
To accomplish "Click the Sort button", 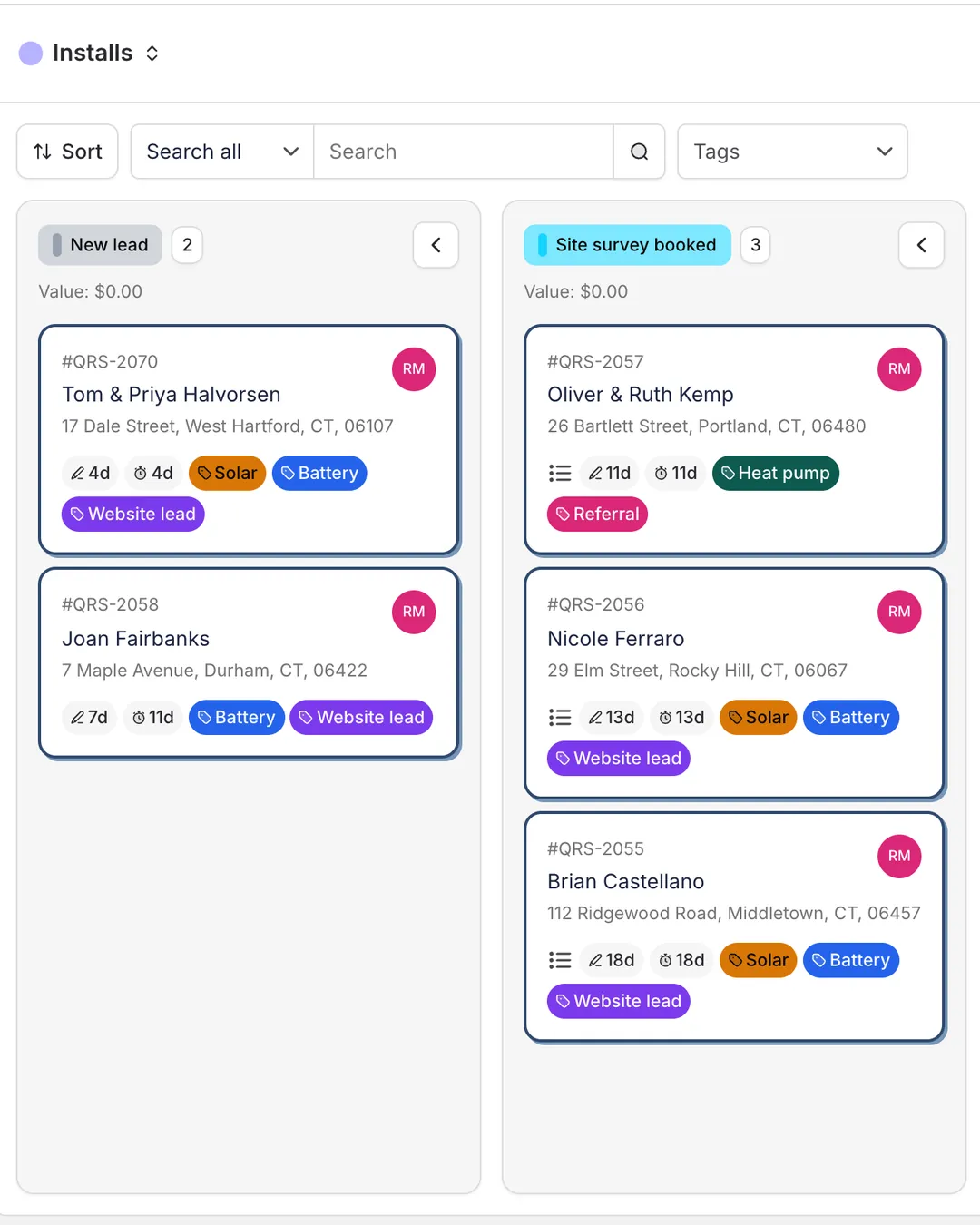I will (x=67, y=152).
